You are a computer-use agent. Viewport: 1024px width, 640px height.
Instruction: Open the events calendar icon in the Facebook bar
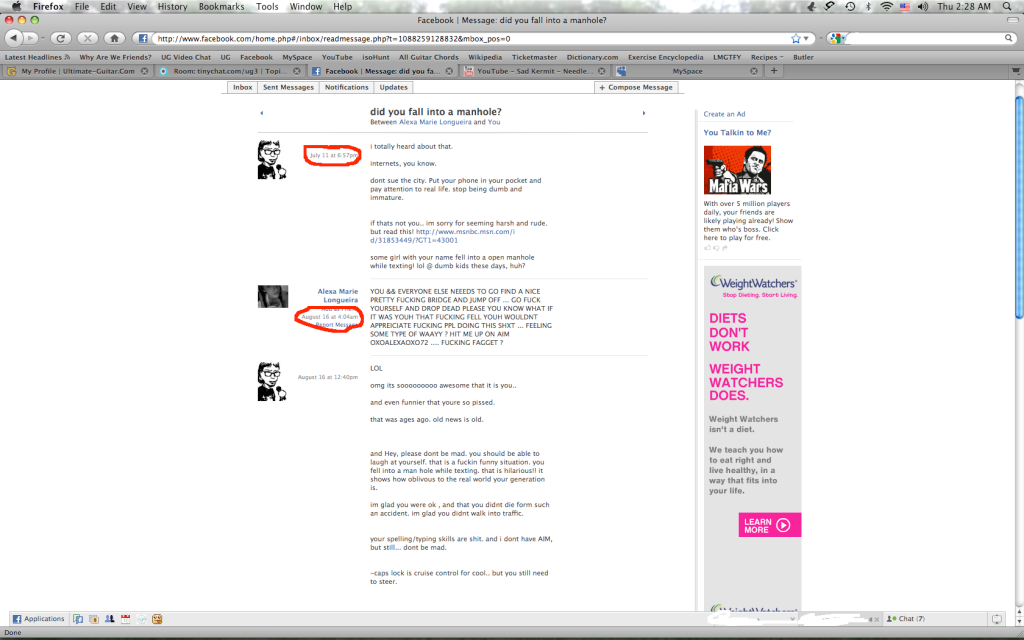pyautogui.click(x=125, y=618)
